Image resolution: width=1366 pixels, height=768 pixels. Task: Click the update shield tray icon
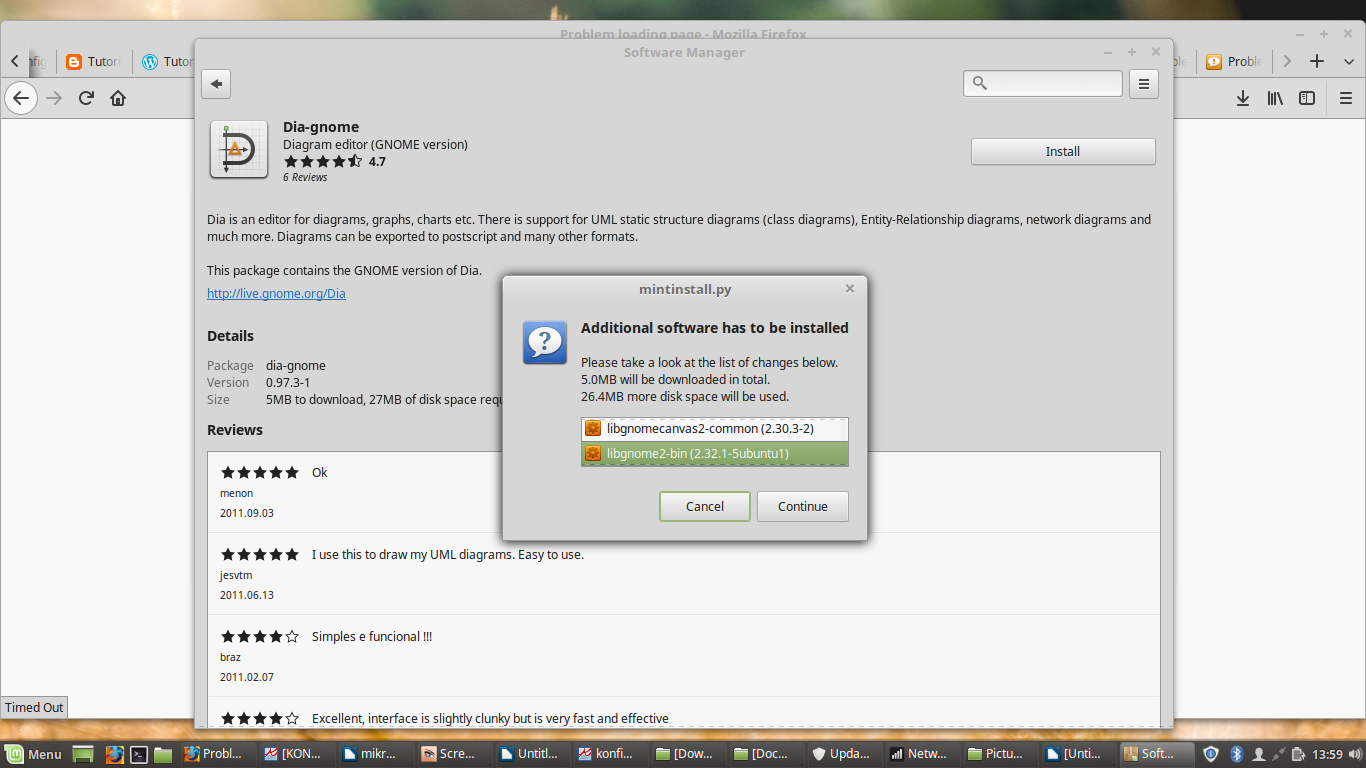coord(1211,754)
